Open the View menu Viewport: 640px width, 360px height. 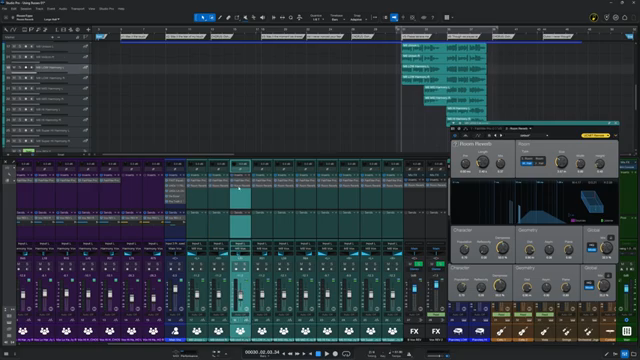click(x=92, y=9)
